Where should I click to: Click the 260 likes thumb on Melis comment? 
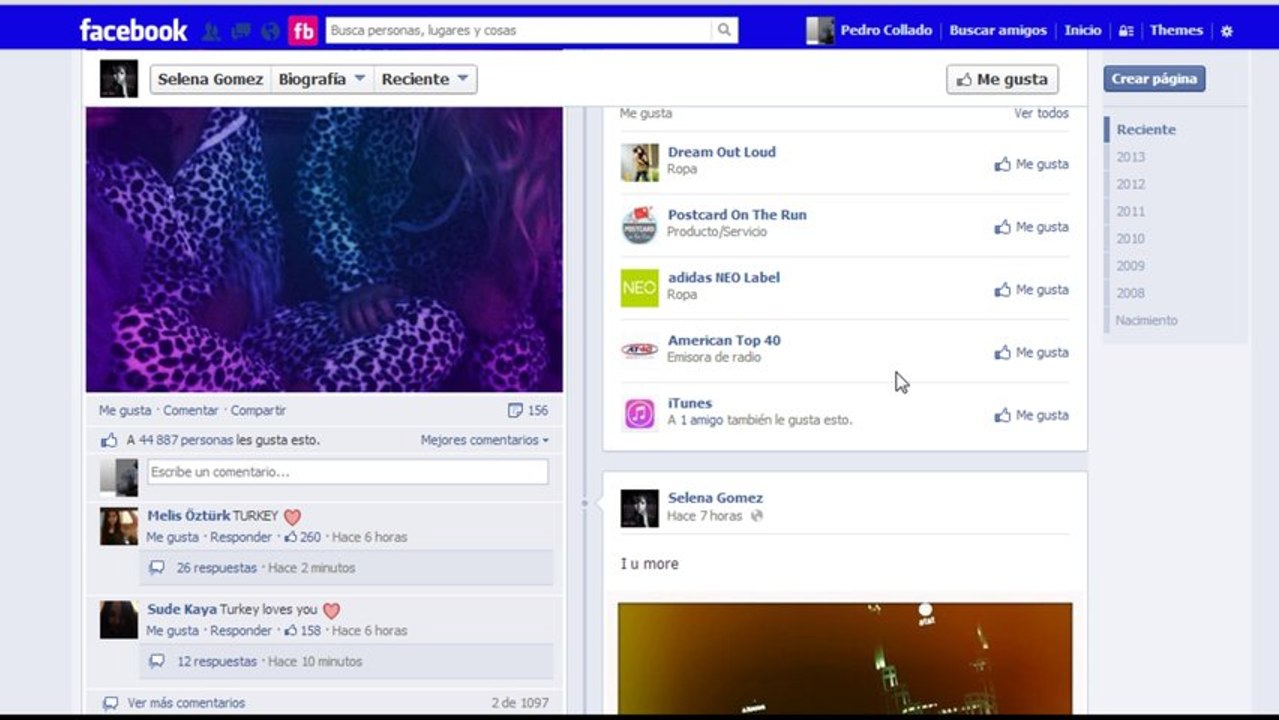(291, 537)
